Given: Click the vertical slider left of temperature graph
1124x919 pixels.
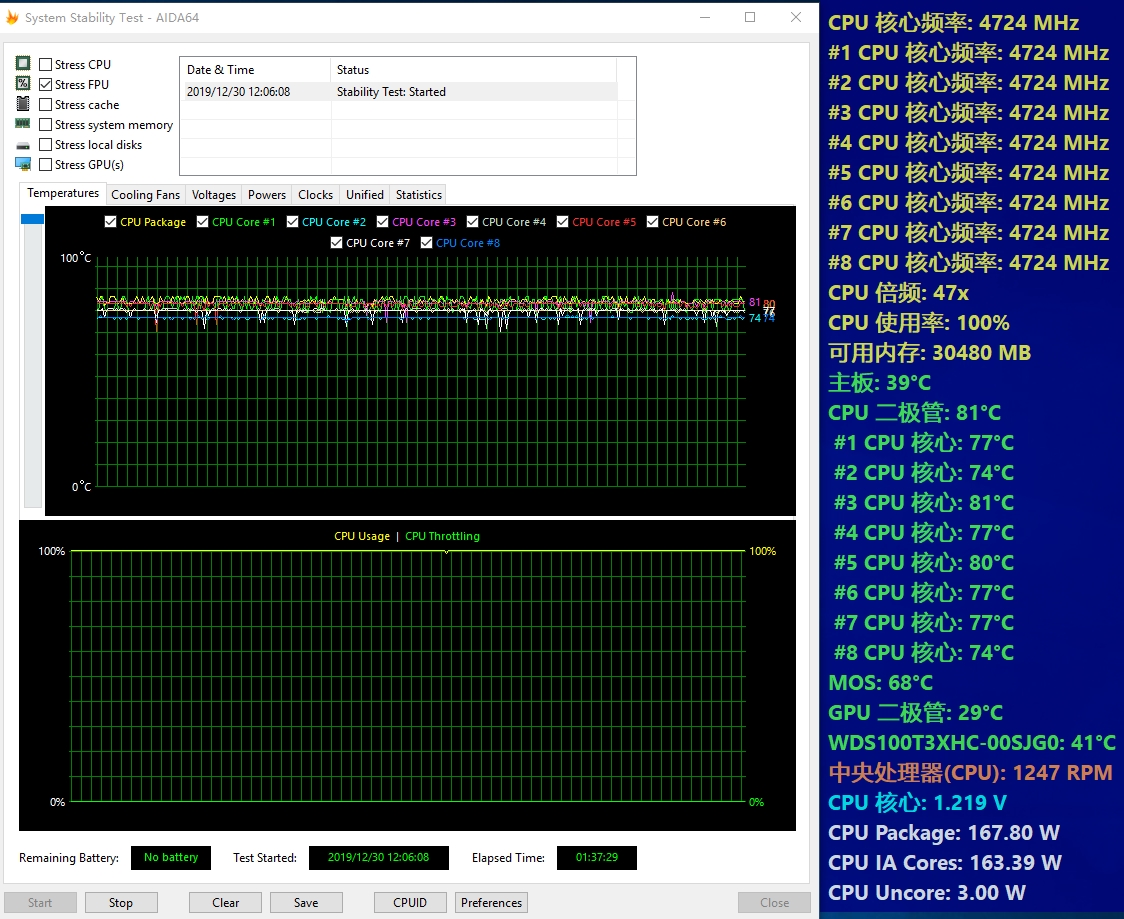Looking at the screenshot, I should (x=32, y=218).
